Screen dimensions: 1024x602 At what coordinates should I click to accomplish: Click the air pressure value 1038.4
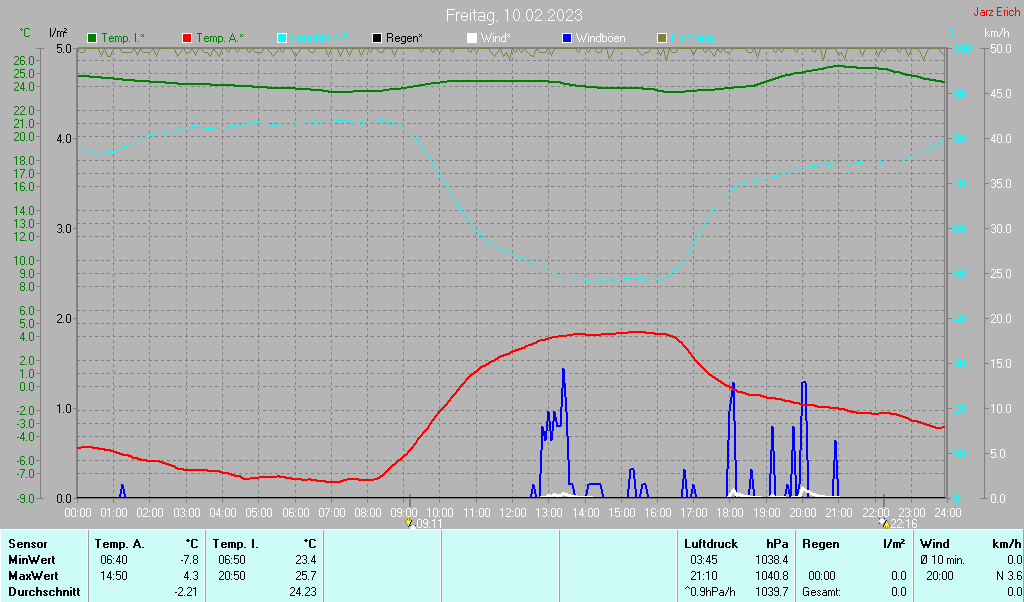pyautogui.click(x=772, y=560)
